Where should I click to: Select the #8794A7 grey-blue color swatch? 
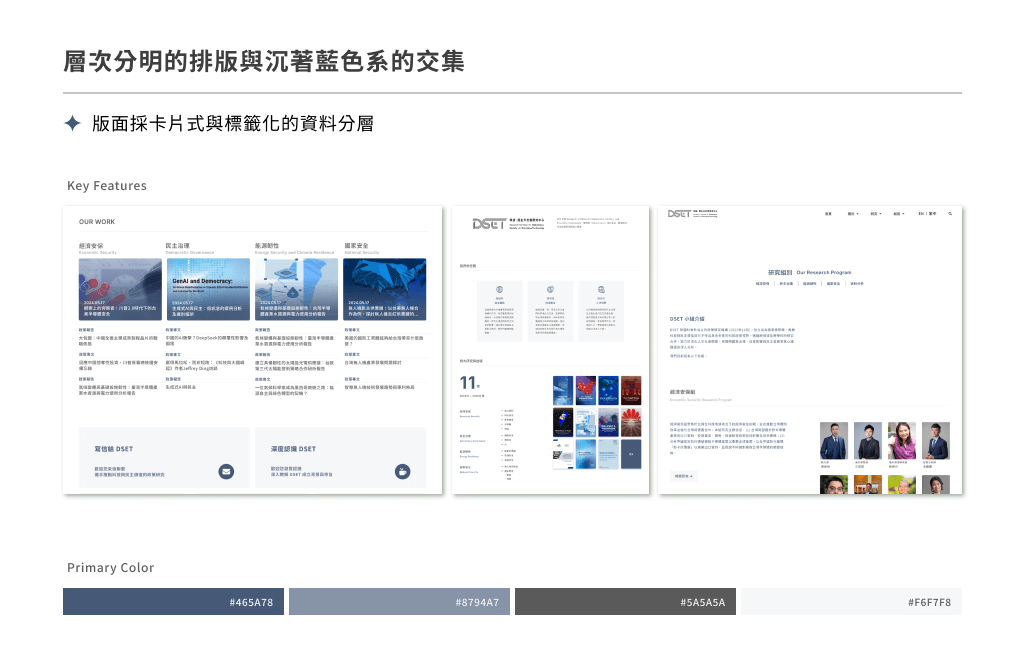(x=400, y=602)
